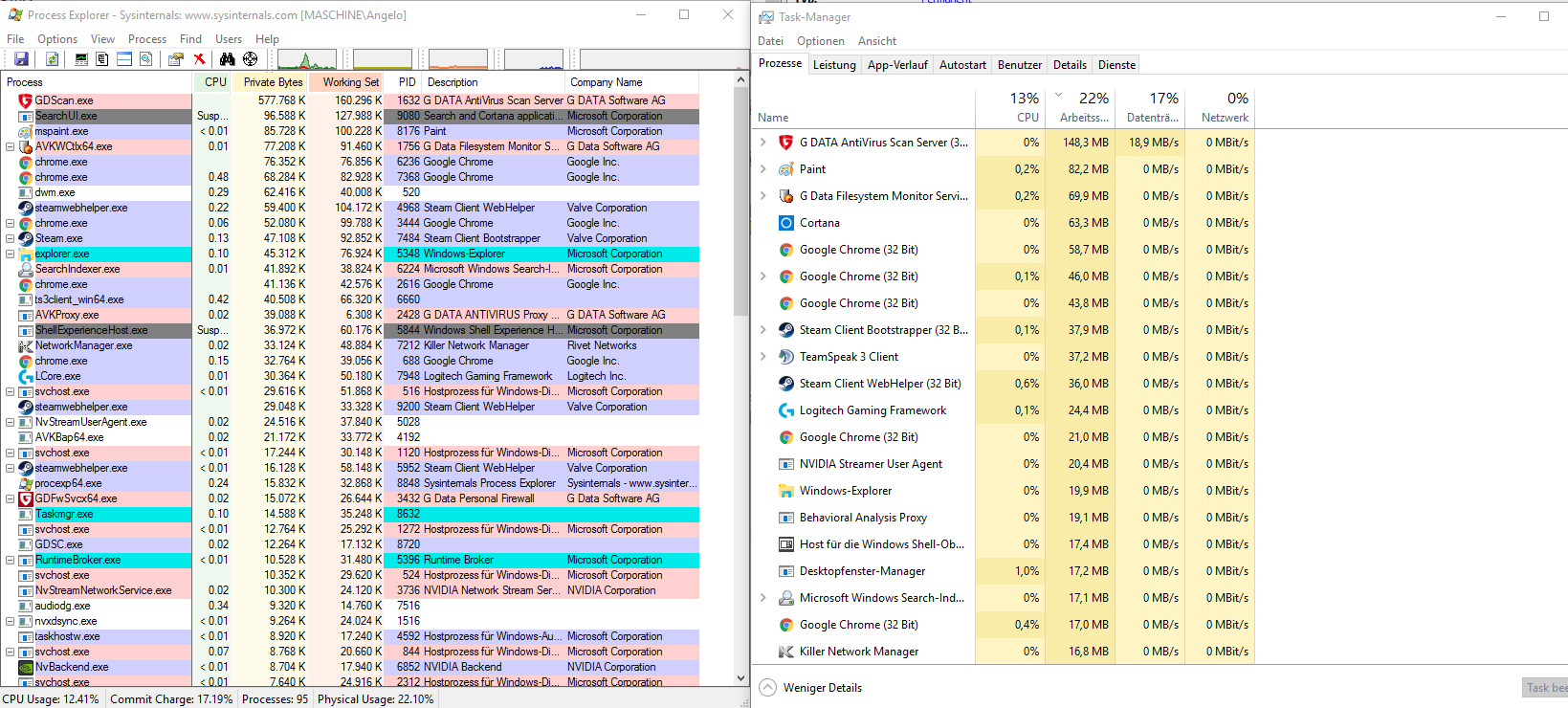1568x708 pixels.
Task: Select Desktopfenster-Manager row in Task-Manager
Action: (x=1003, y=571)
